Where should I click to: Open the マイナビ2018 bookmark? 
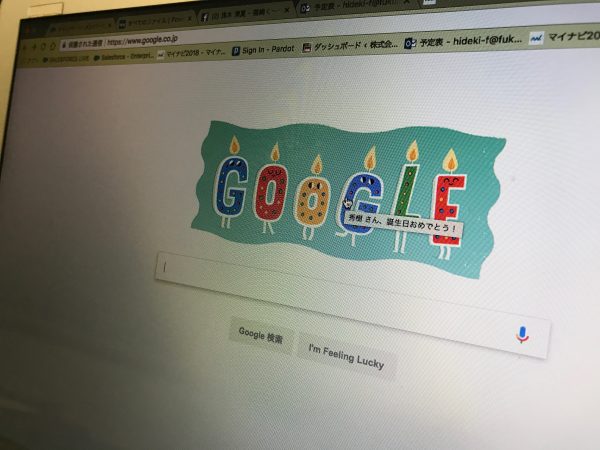[192, 54]
